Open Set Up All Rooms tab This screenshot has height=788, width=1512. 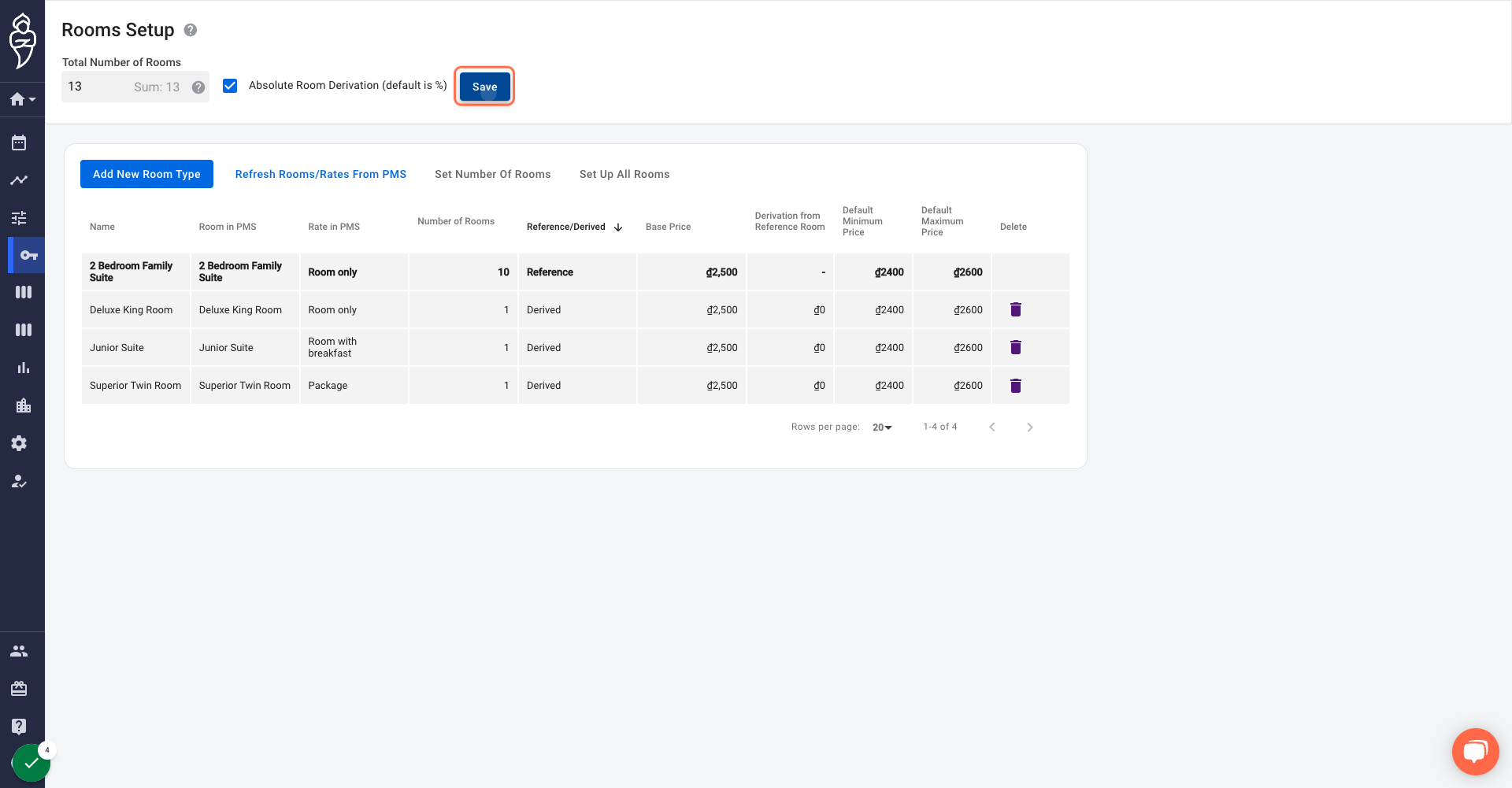click(624, 174)
